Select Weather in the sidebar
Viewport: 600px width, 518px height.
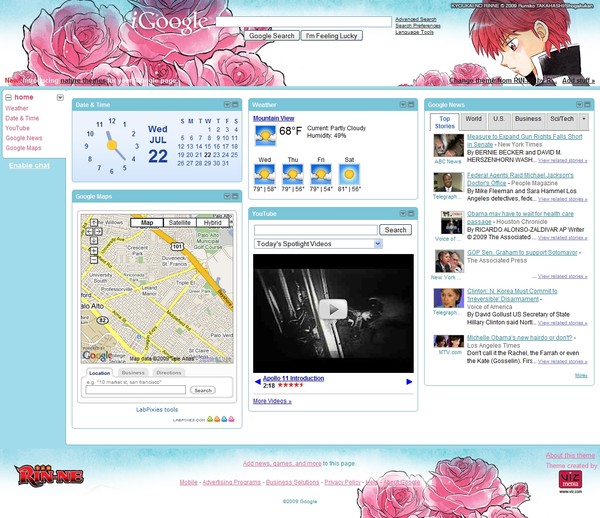[x=17, y=108]
